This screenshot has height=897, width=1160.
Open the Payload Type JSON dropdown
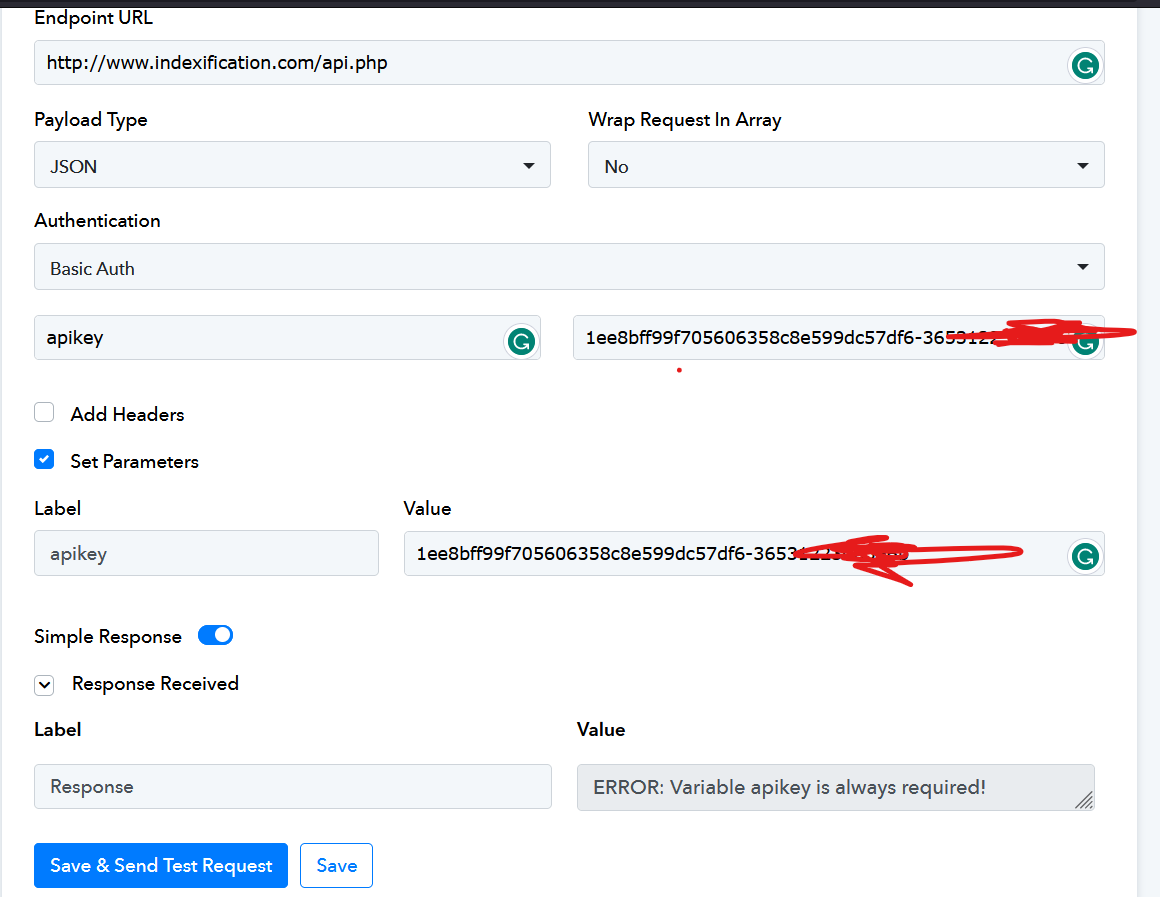tap(292, 164)
